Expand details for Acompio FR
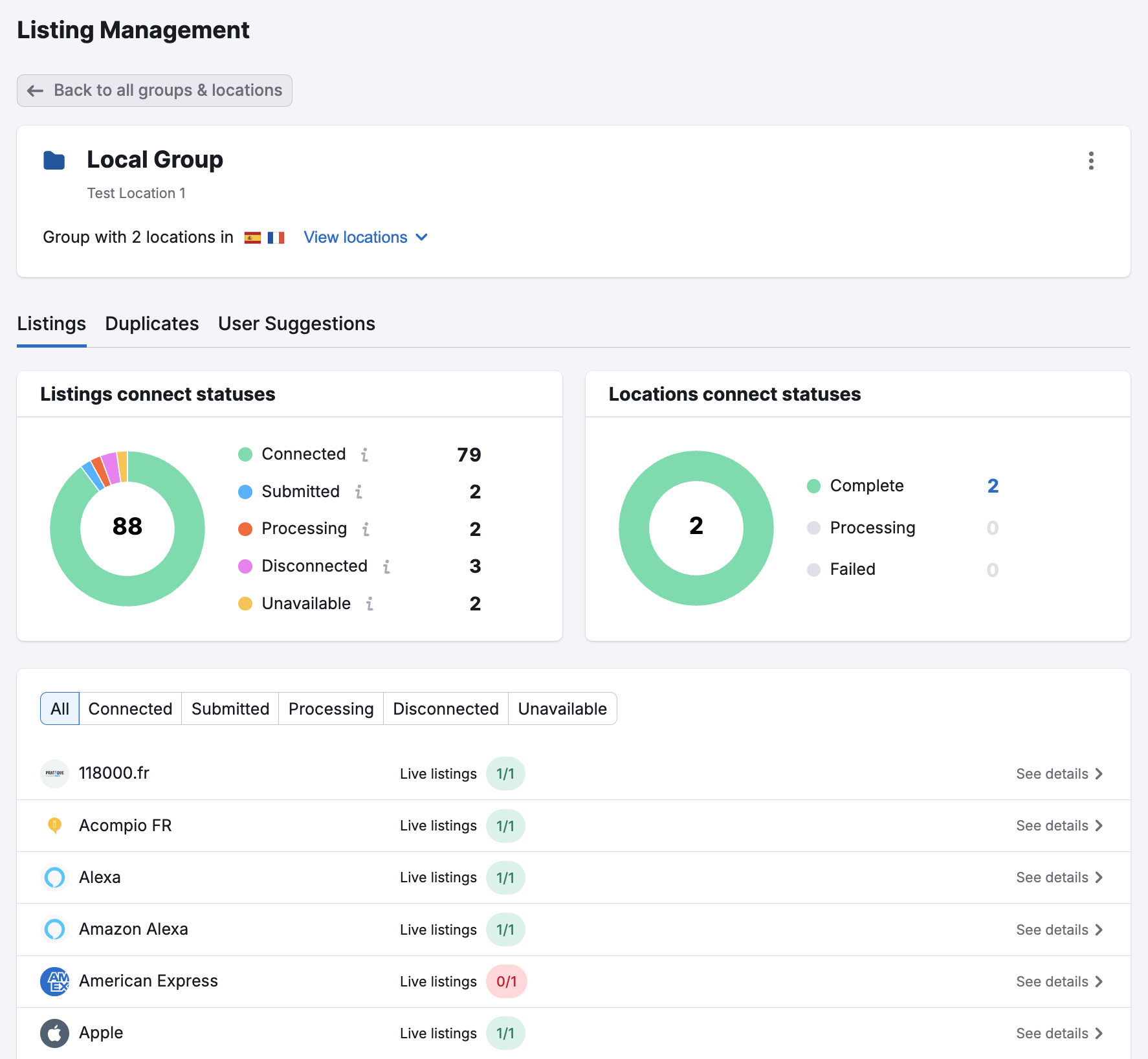This screenshot has height=1059, width=1148. (x=1055, y=826)
